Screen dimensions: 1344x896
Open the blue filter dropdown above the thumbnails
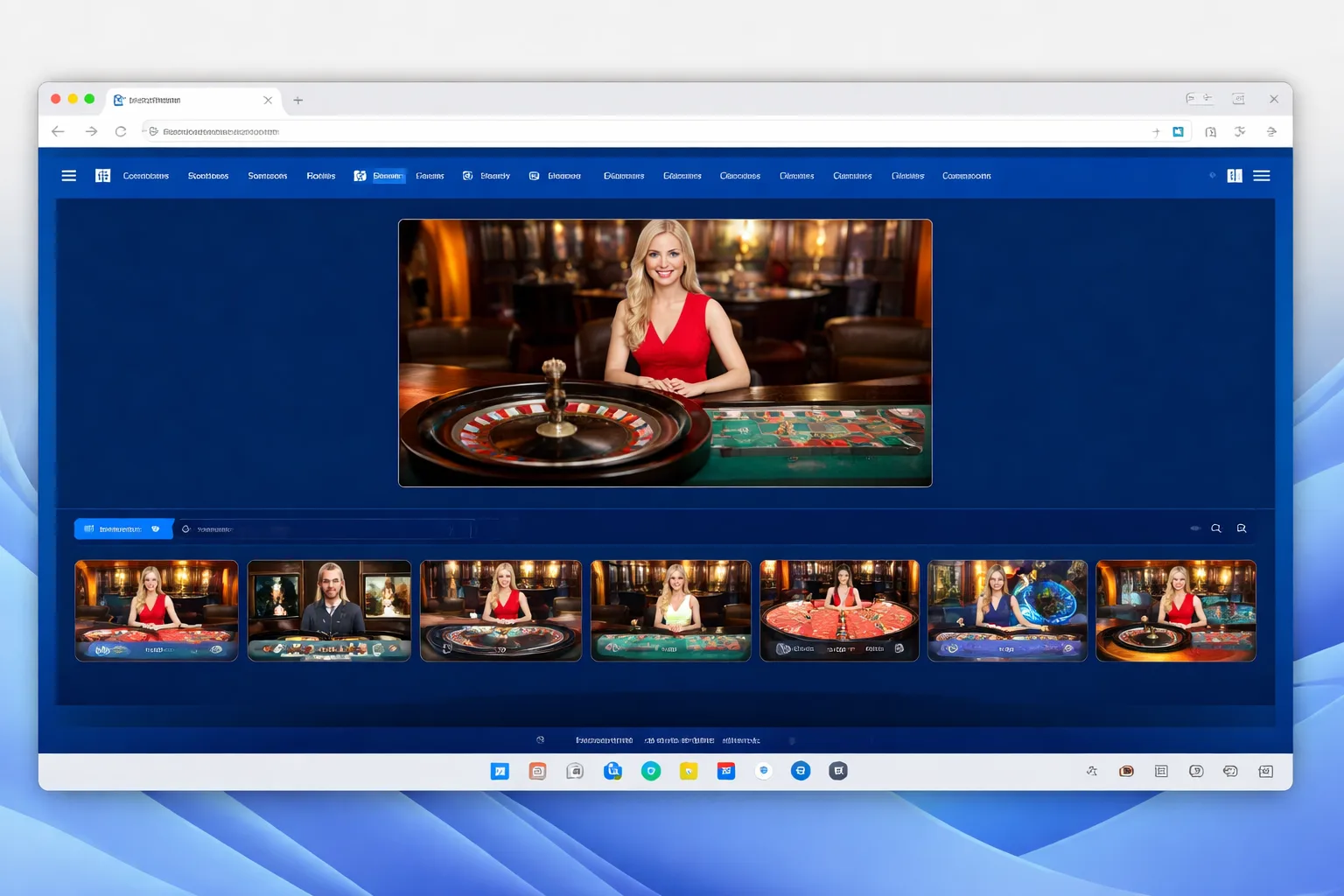(123, 528)
